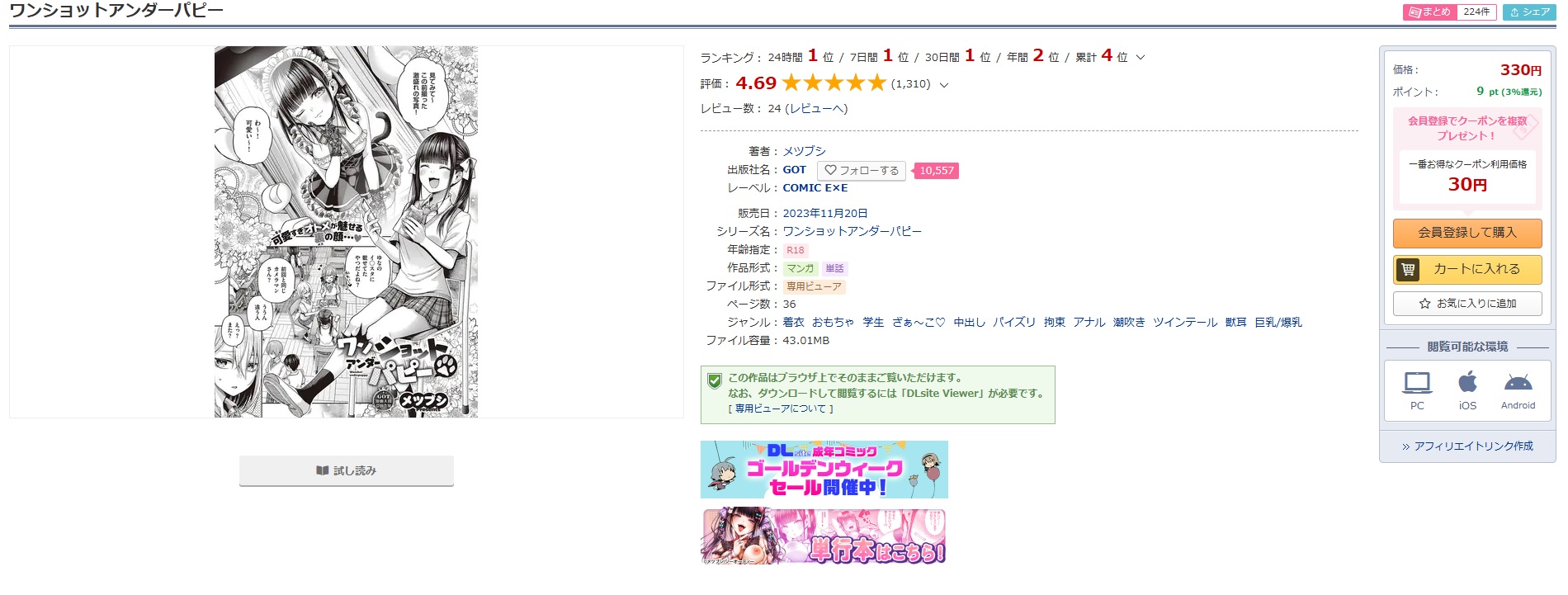Viewport: 1568px width, 595px height.
Task: Open アフィリエイトリンク作成 expander link
Action: pos(1467,446)
